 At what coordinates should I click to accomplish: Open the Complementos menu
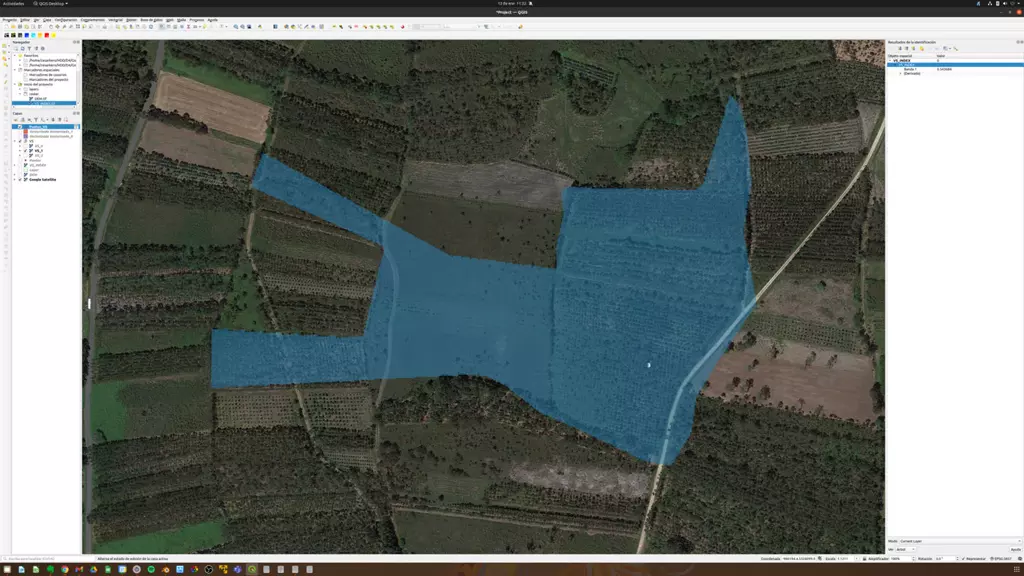coord(93,20)
